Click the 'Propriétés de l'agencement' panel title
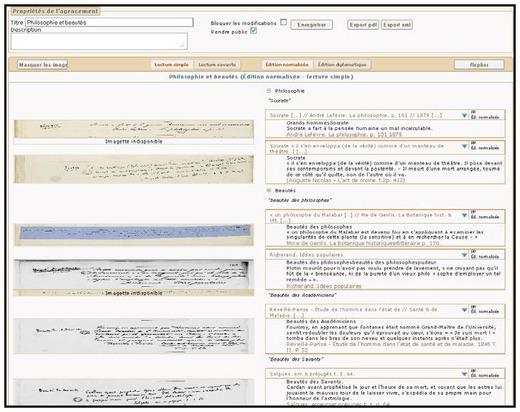This screenshot has height=412, width=520. click(x=55, y=11)
